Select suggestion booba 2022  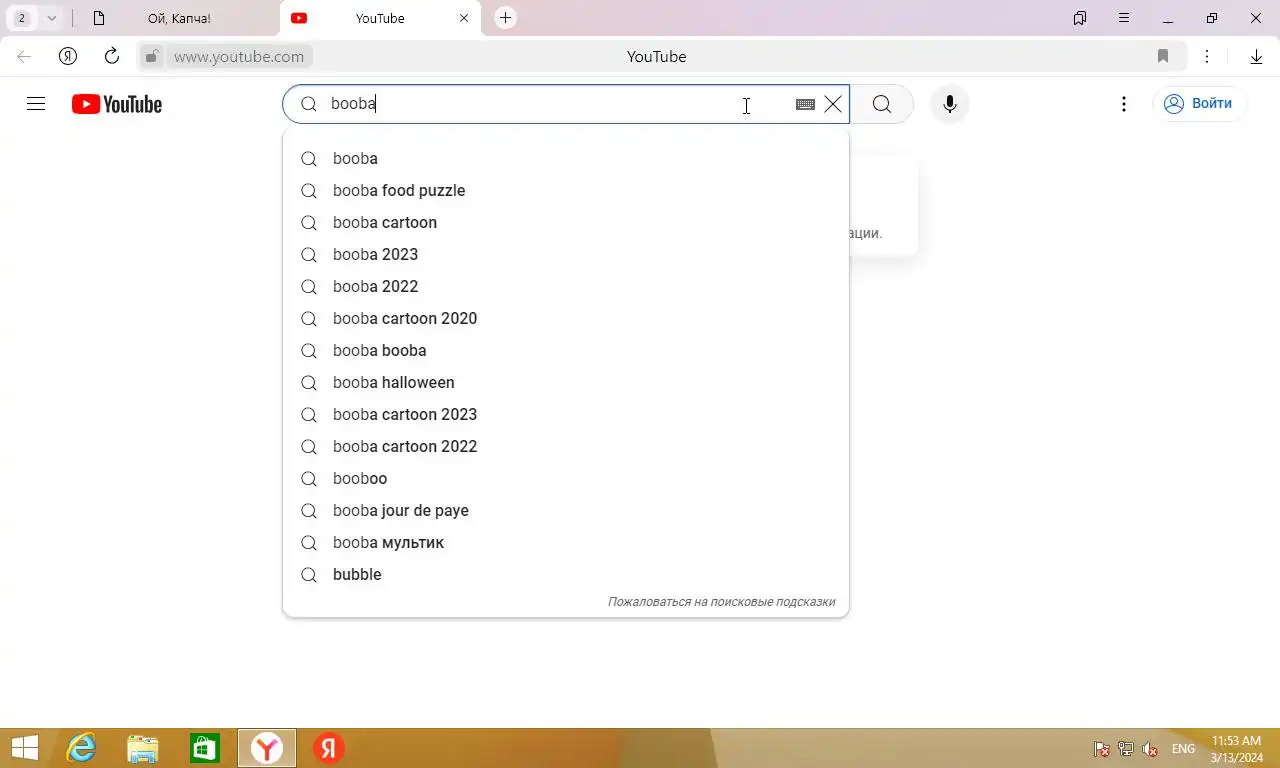point(566,286)
